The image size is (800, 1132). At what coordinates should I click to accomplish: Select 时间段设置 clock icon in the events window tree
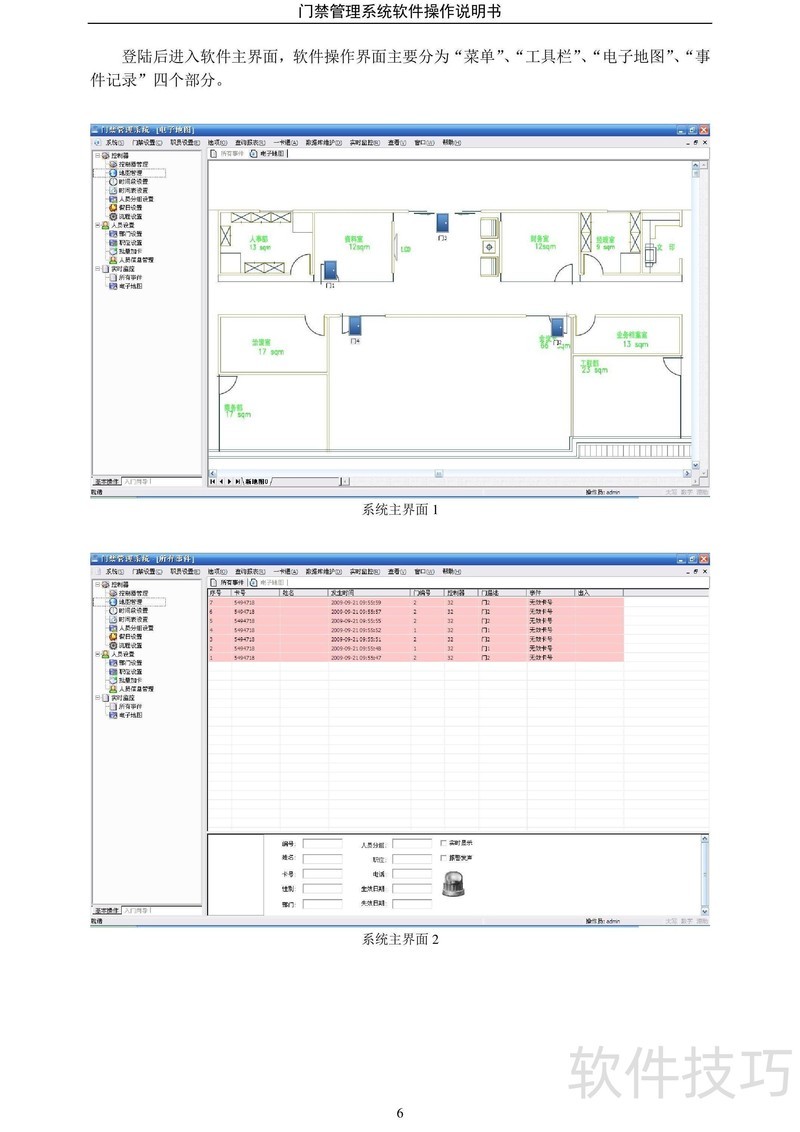(112, 611)
